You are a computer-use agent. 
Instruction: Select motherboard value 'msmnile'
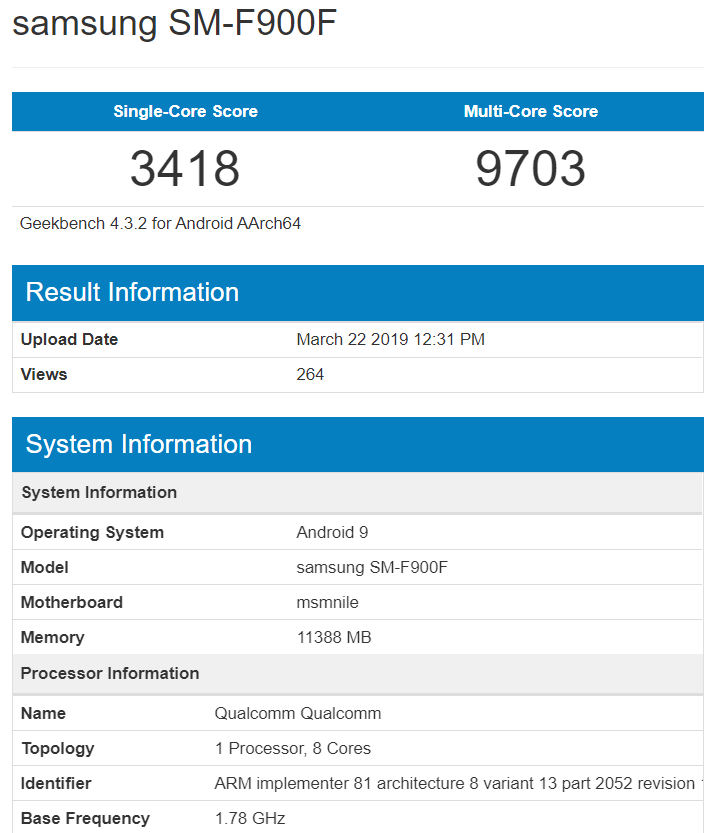click(327, 602)
